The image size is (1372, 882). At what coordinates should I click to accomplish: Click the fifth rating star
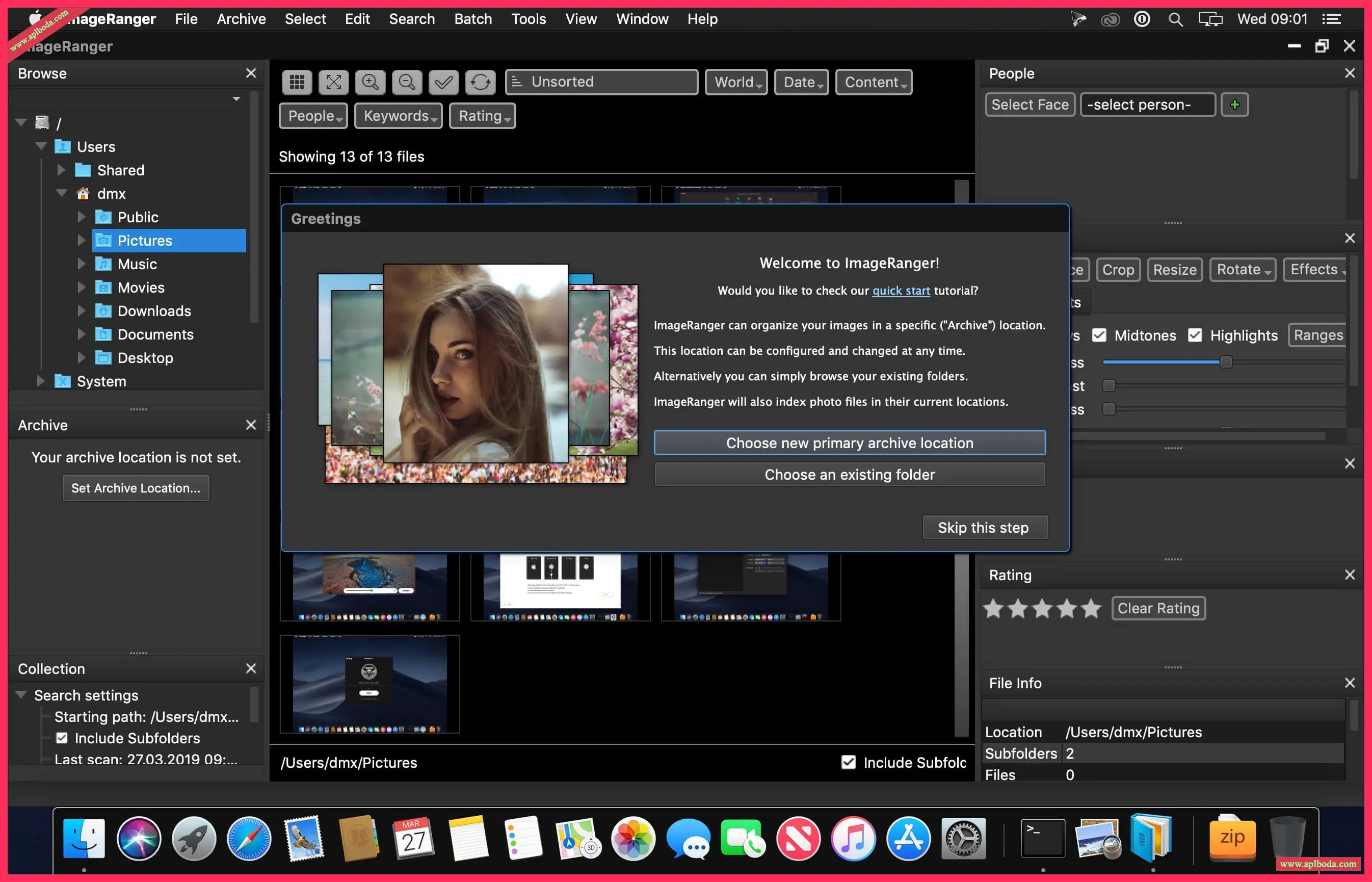click(x=1091, y=608)
